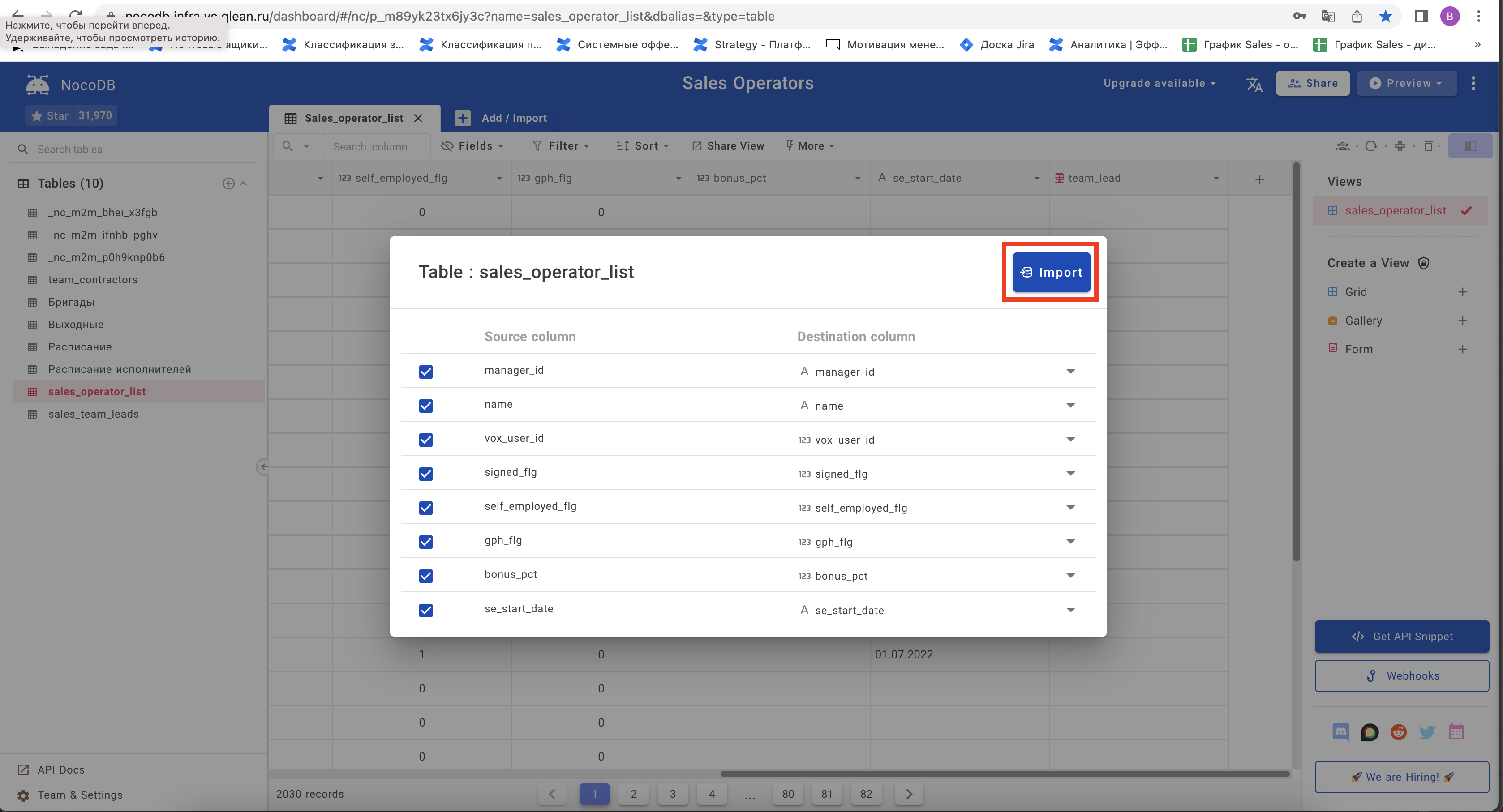This screenshot has width=1503, height=812.
Task: Select the sales_team_leads table
Action: pyautogui.click(x=93, y=414)
